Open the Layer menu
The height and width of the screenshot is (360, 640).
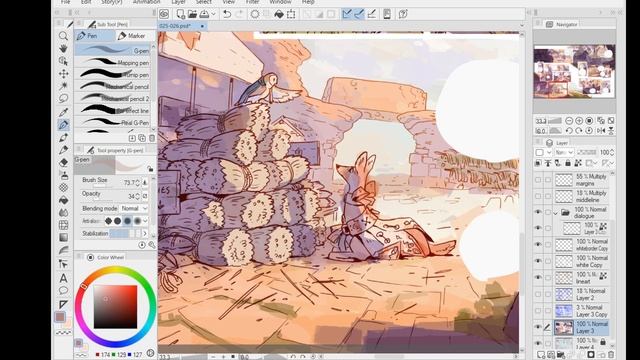pos(178,2)
